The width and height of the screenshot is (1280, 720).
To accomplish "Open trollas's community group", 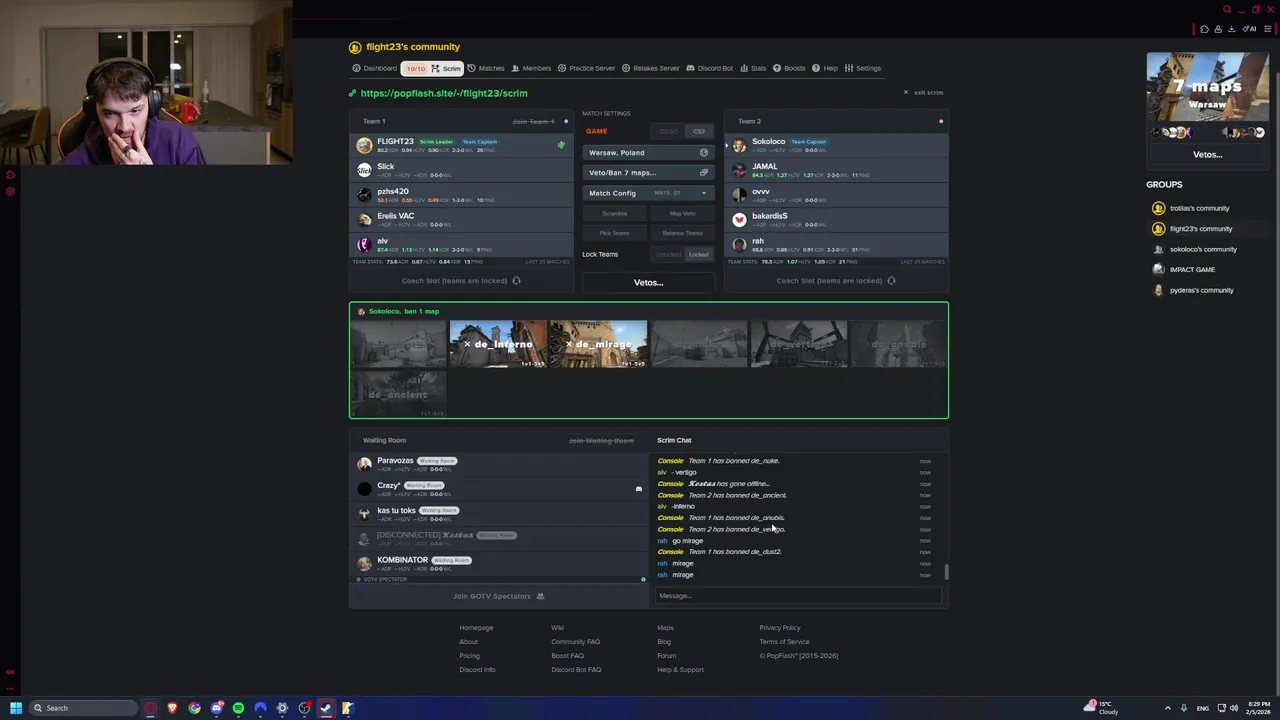I will [1199, 208].
